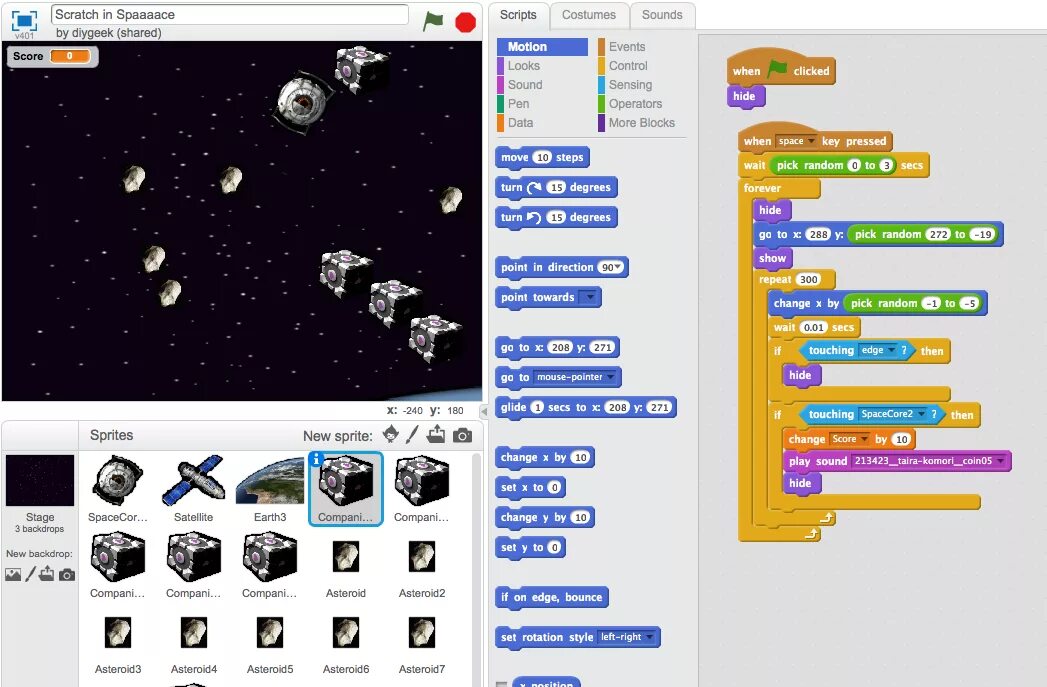This screenshot has height=687, width=1047.
Task: Open info button on selected Companion sprite
Action: 317,459
